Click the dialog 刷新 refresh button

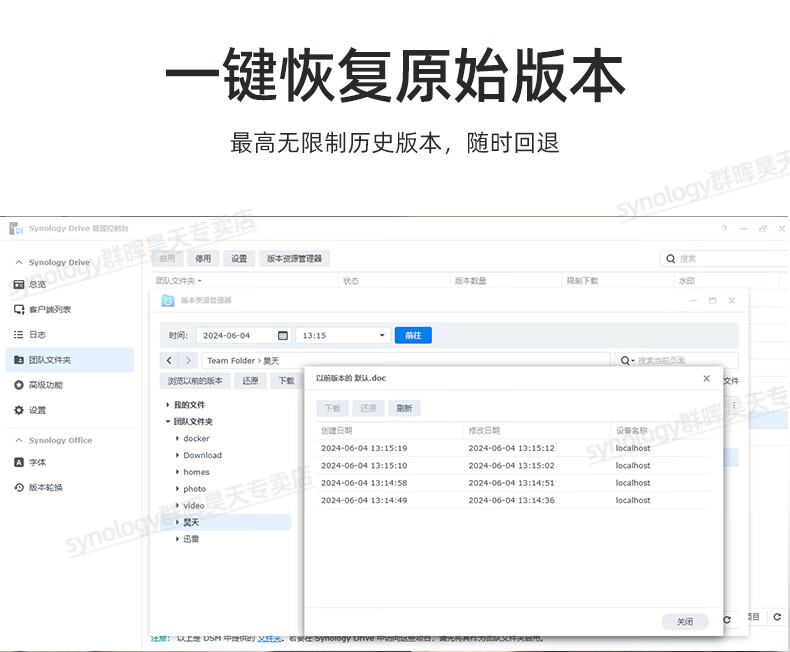click(404, 408)
